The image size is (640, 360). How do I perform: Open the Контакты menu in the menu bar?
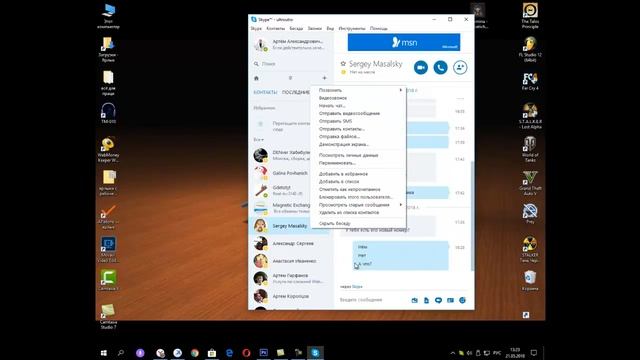(276, 29)
